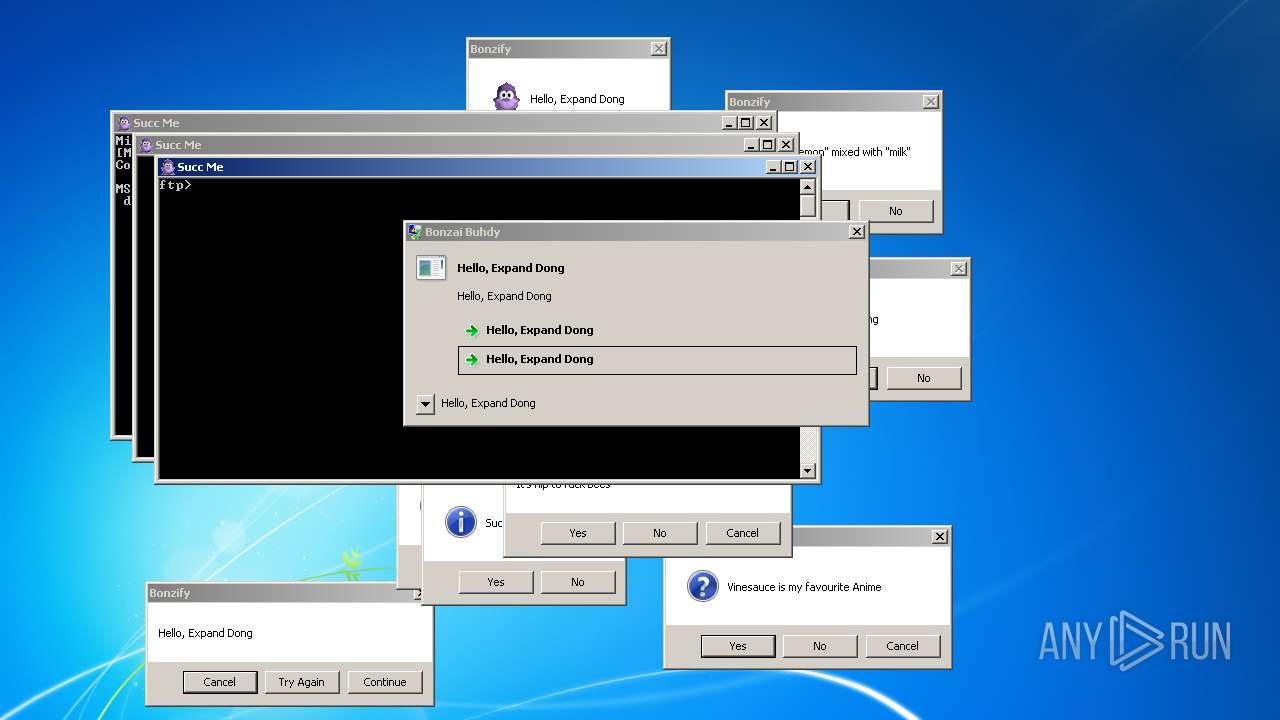This screenshot has height=720, width=1280.
Task: Click the Bonzai Buhdy title bar icon
Action: tap(414, 231)
